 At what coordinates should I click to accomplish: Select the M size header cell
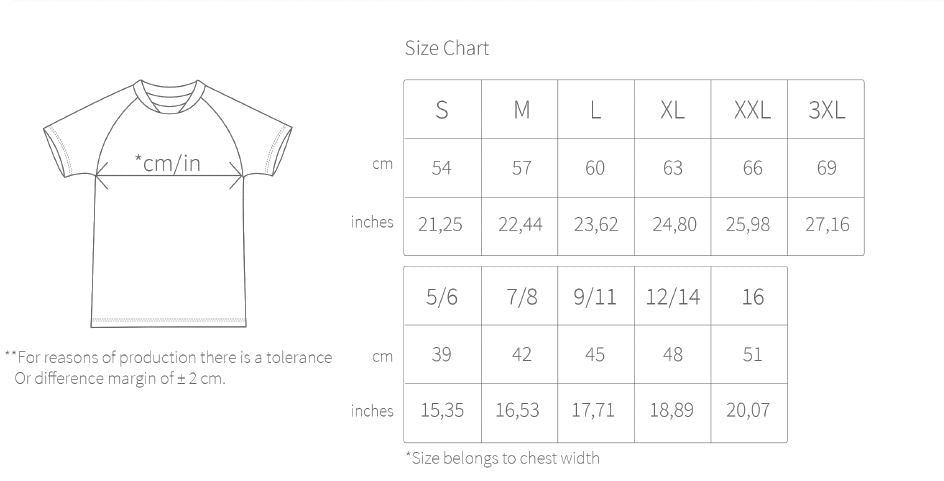point(520,110)
